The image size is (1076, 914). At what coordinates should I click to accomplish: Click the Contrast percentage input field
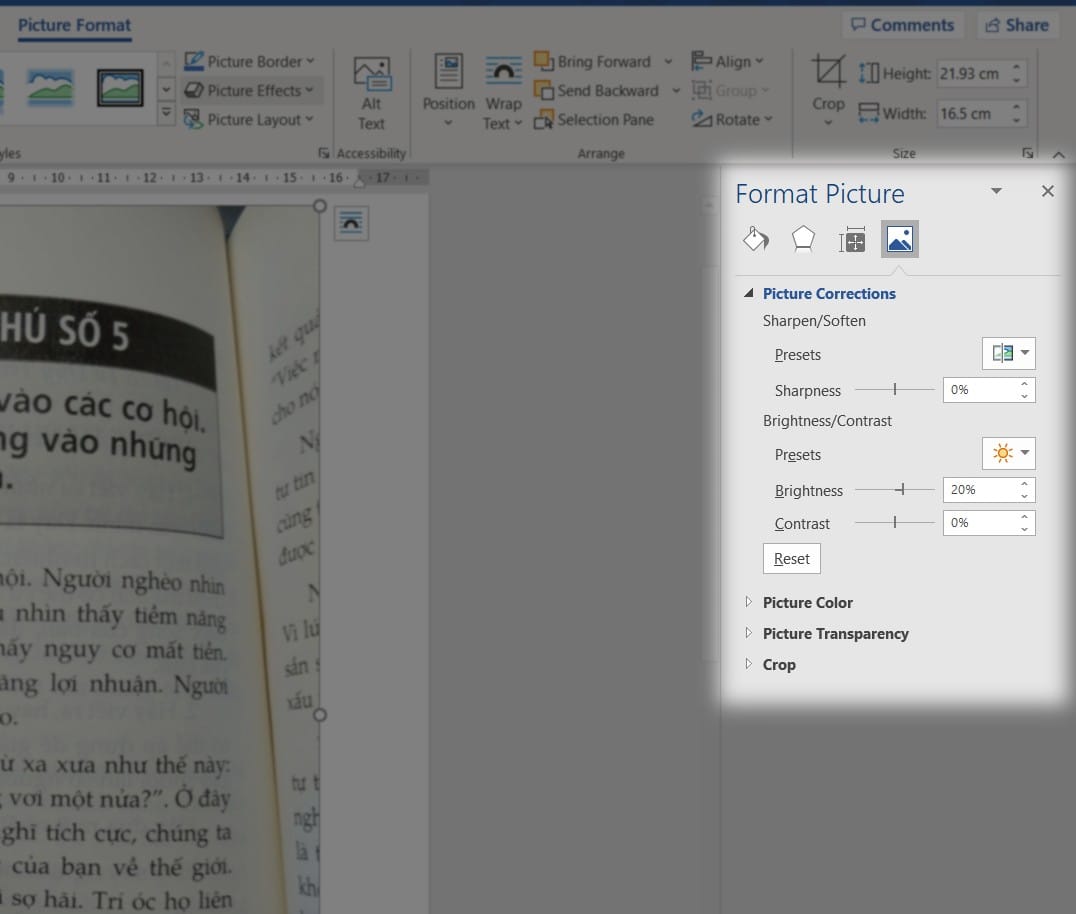point(980,523)
